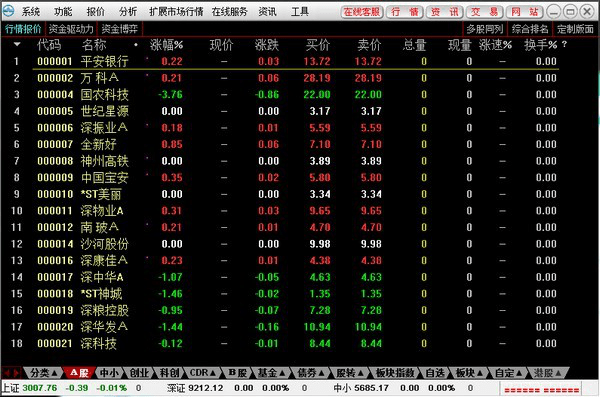Open the question mark help icon

pos(564,45)
